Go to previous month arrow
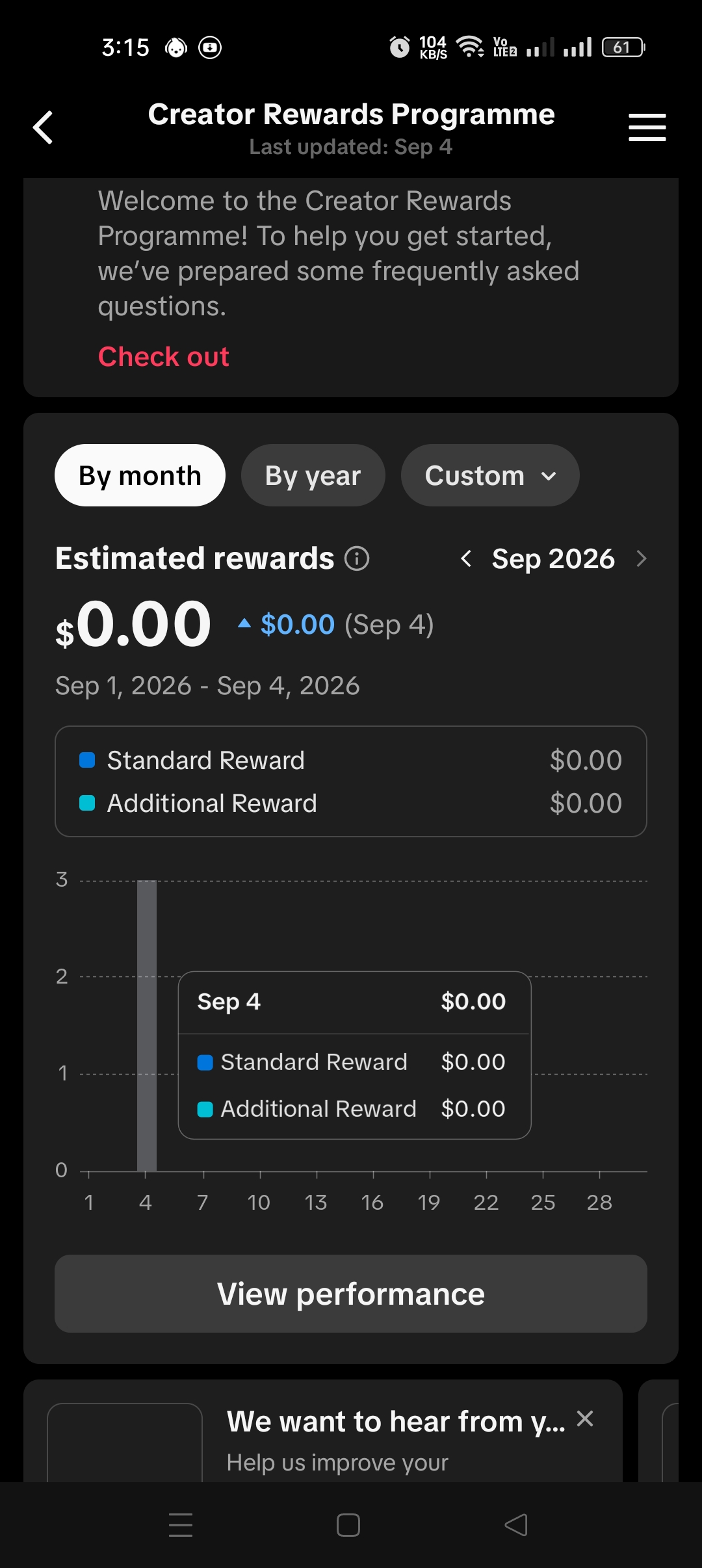Screen dimensions: 702x1568 pos(466,558)
